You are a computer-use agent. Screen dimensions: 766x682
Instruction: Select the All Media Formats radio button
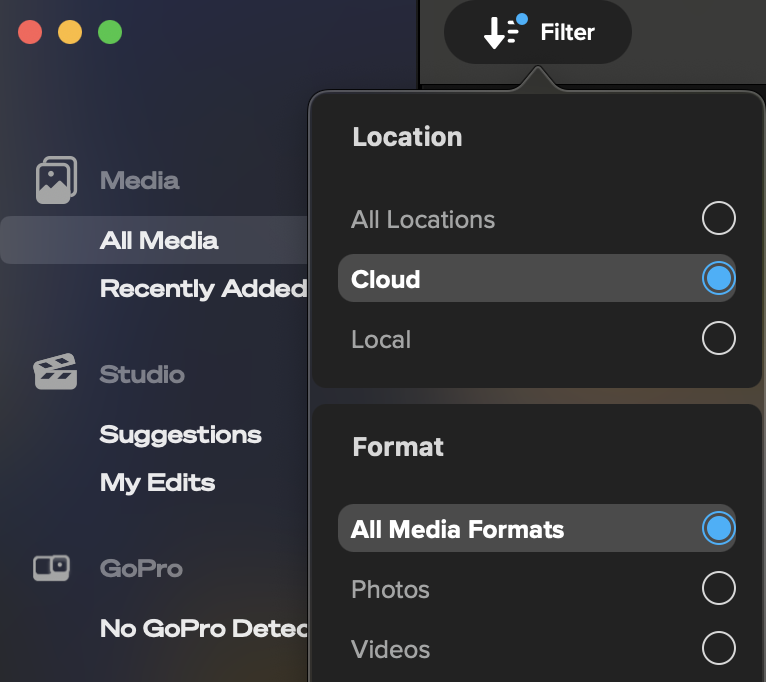tap(718, 528)
